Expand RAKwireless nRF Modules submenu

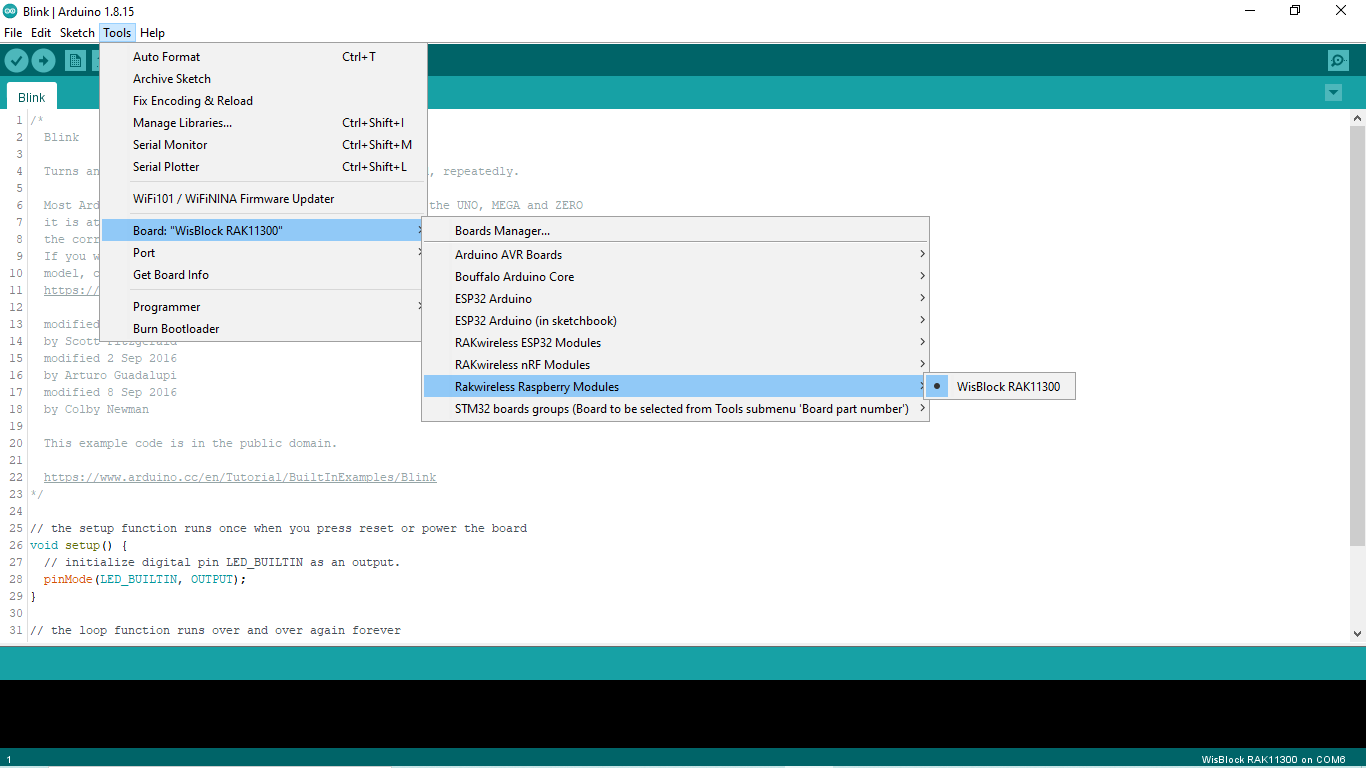click(676, 365)
